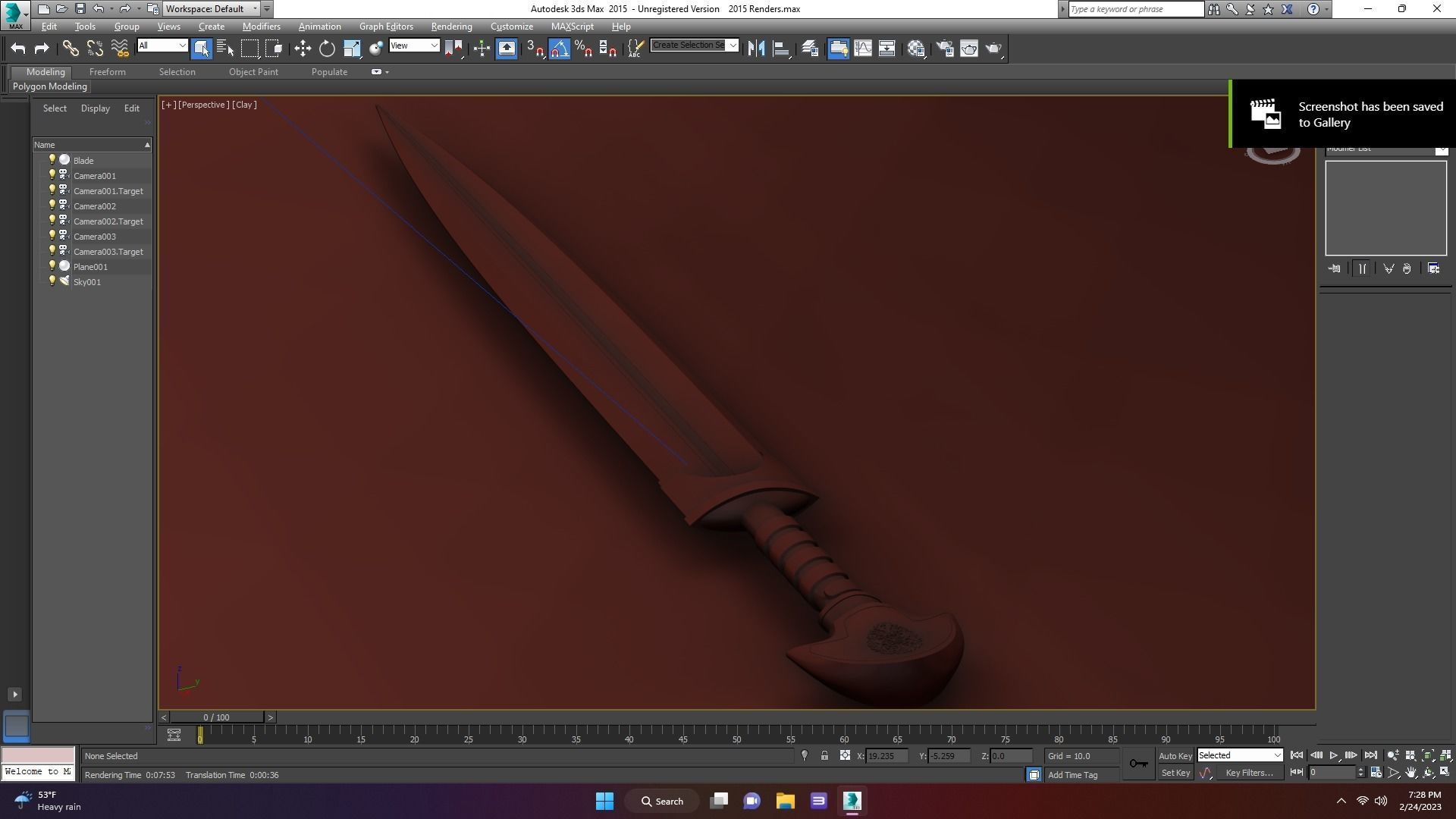This screenshot has height=819, width=1456.
Task: Click the Unlink Selection tool
Action: pyautogui.click(x=95, y=49)
